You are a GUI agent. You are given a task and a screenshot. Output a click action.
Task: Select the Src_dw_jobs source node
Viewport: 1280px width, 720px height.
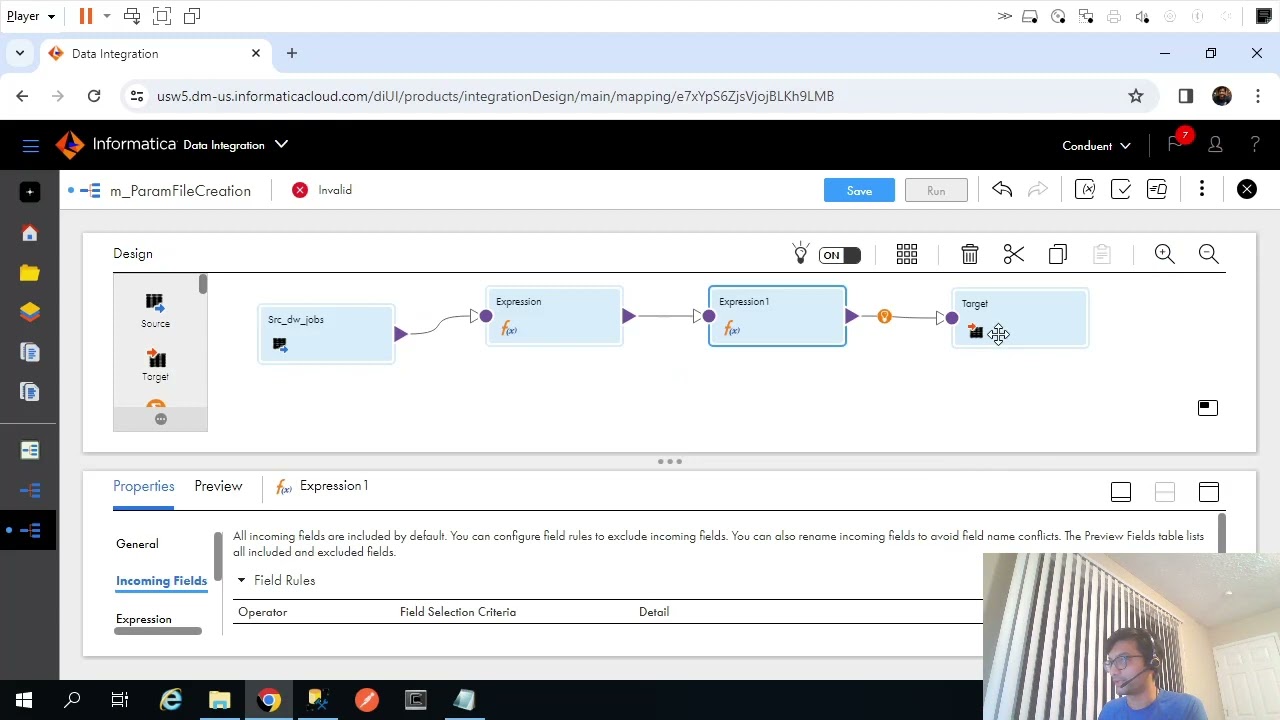(x=326, y=334)
